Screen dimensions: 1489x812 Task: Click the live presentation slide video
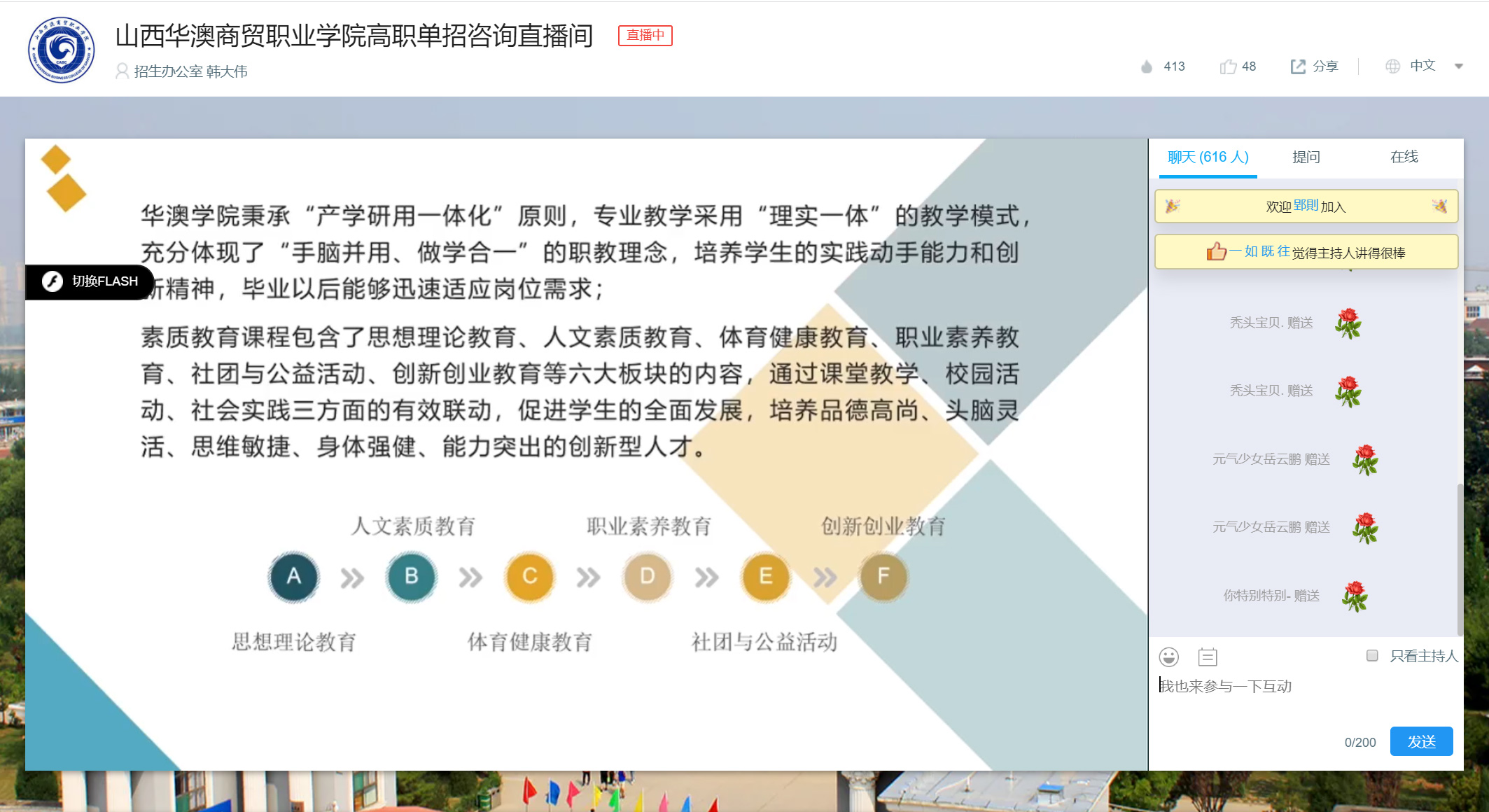(x=587, y=455)
